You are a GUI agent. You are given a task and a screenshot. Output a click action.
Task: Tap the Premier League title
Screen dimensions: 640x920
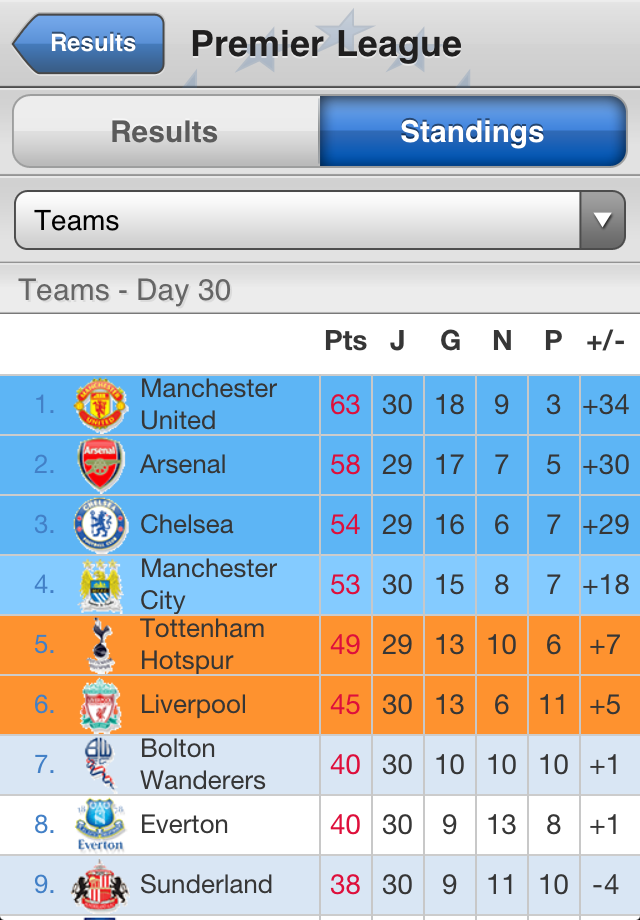click(326, 44)
